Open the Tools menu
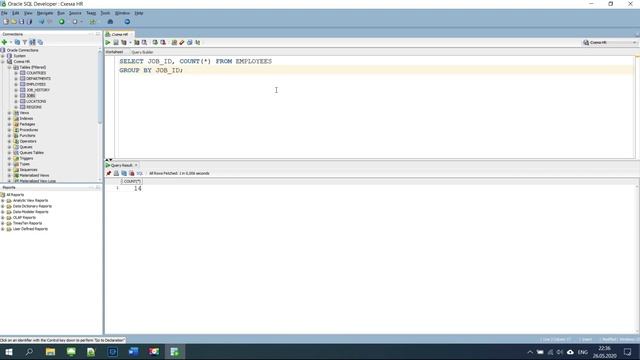 click(x=105, y=13)
